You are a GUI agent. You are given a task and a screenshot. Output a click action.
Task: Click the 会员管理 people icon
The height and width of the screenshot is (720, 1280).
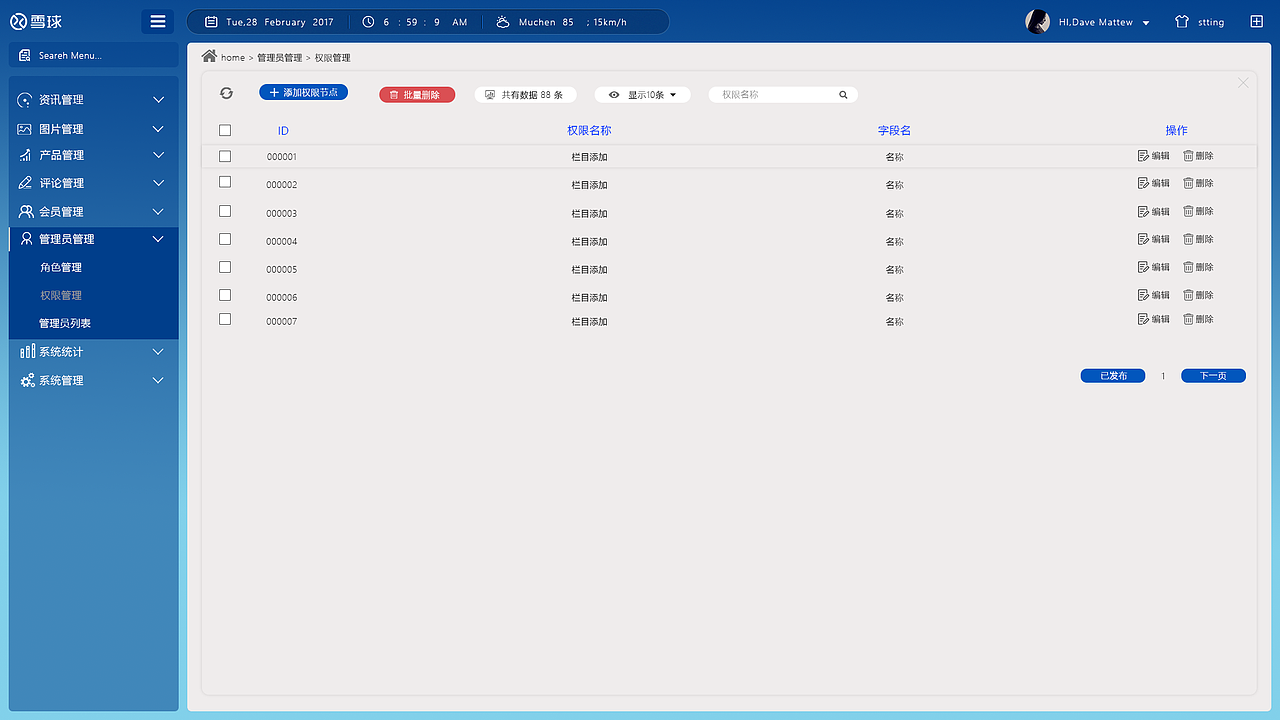click(26, 212)
